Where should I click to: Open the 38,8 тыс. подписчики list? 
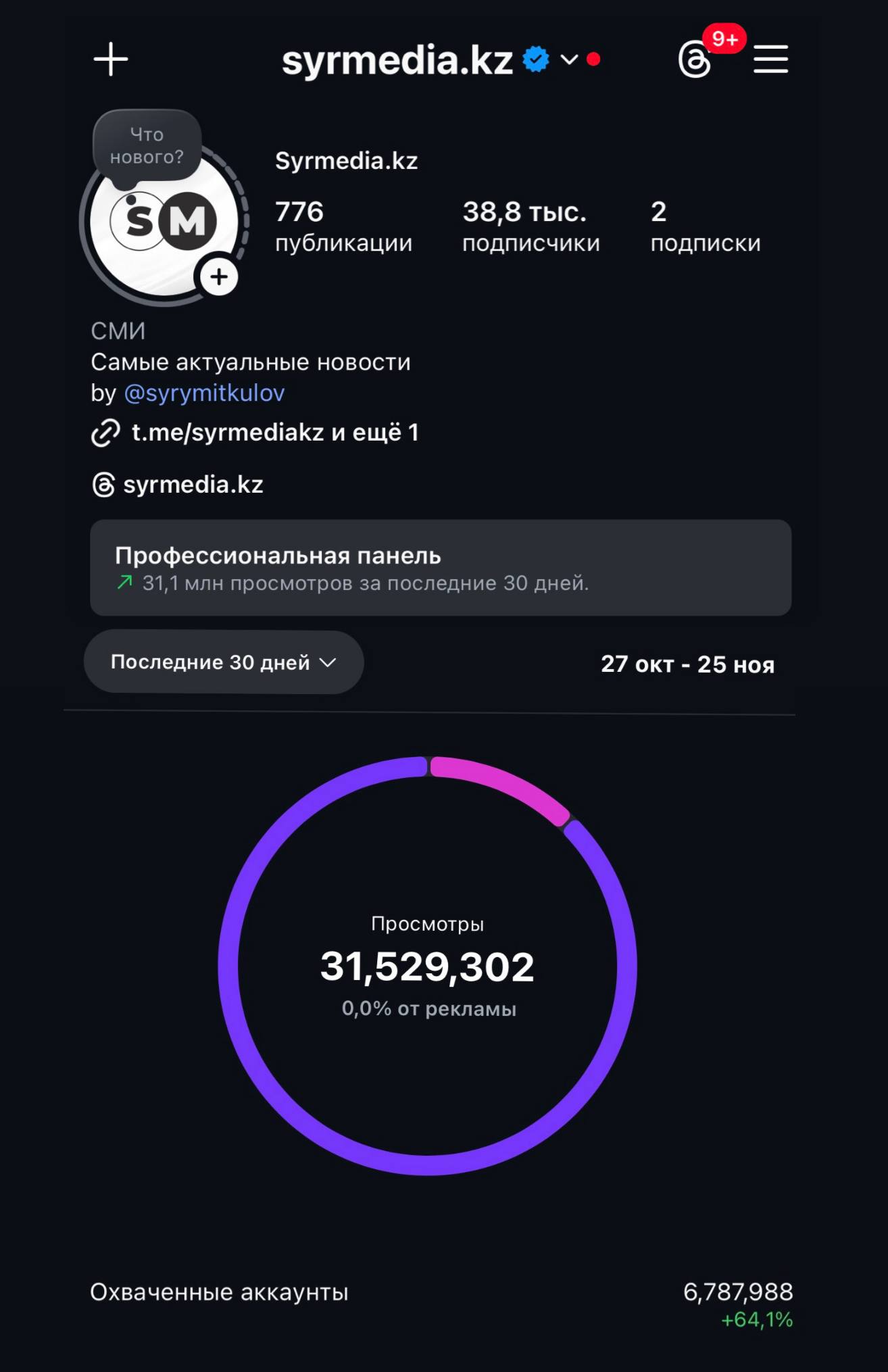(531, 226)
